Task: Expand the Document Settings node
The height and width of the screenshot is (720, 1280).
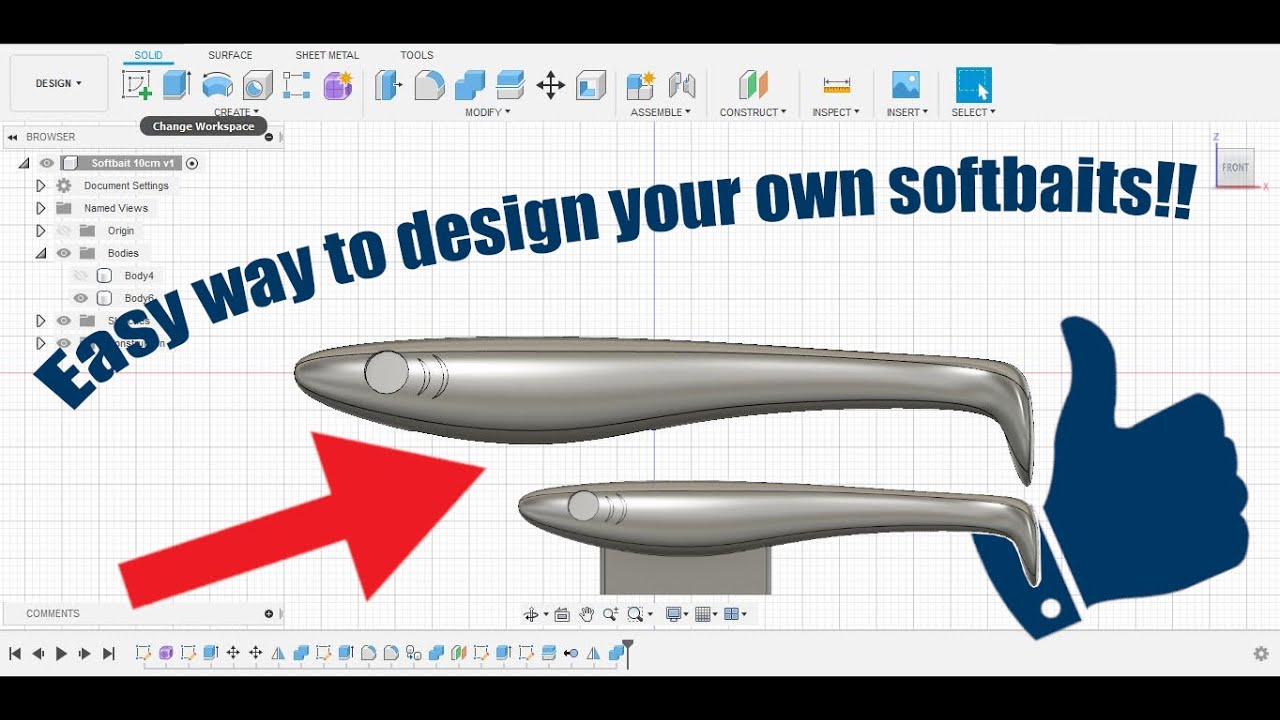Action: 41,186
